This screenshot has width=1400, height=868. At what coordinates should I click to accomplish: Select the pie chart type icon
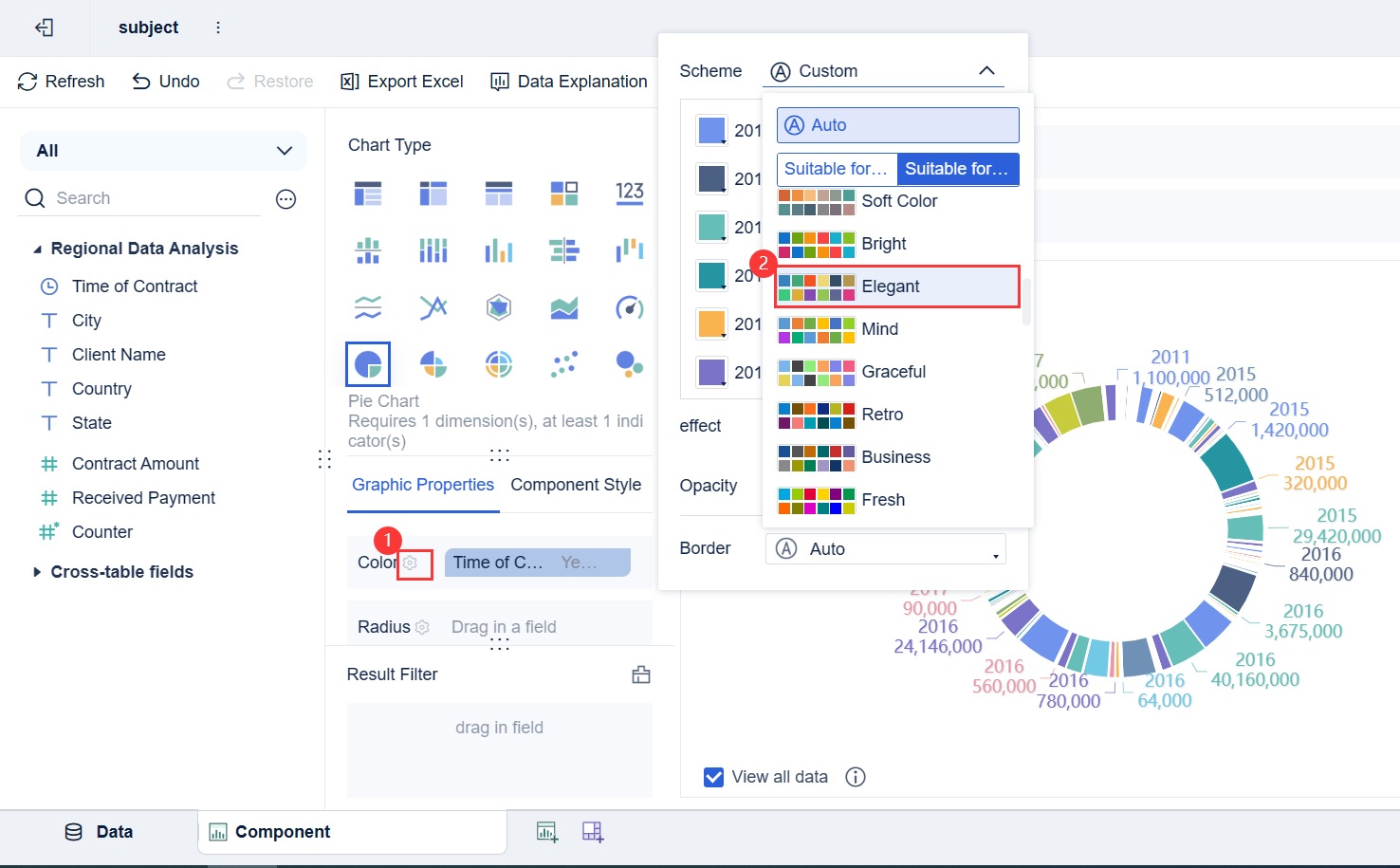(368, 364)
